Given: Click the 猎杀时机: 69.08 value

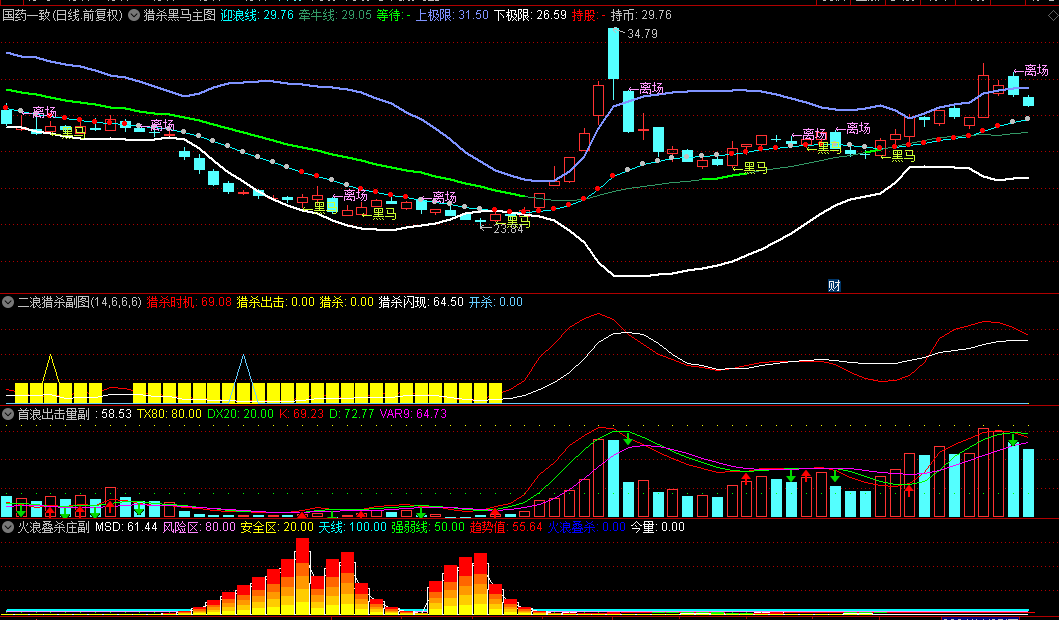Looking at the screenshot, I should 189,302.
